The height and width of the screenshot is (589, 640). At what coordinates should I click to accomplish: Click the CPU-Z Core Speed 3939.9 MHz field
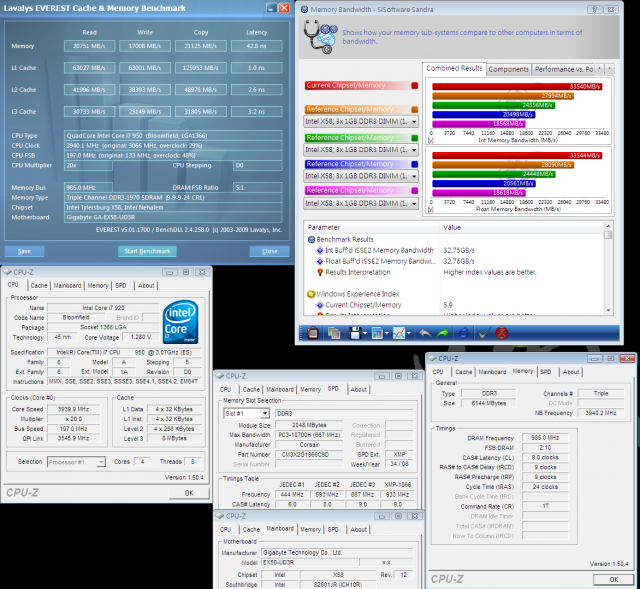pyautogui.click(x=73, y=409)
